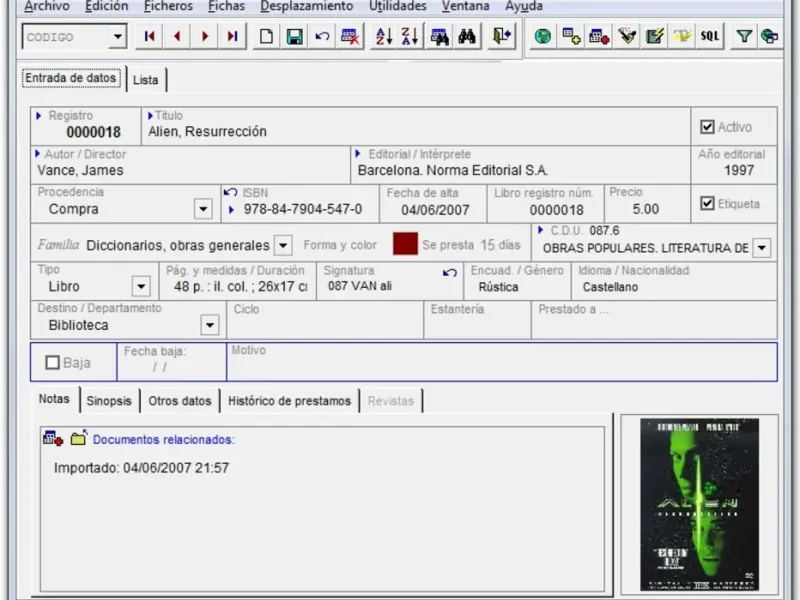
Task: Go to the next record
Action: pyautogui.click(x=205, y=36)
